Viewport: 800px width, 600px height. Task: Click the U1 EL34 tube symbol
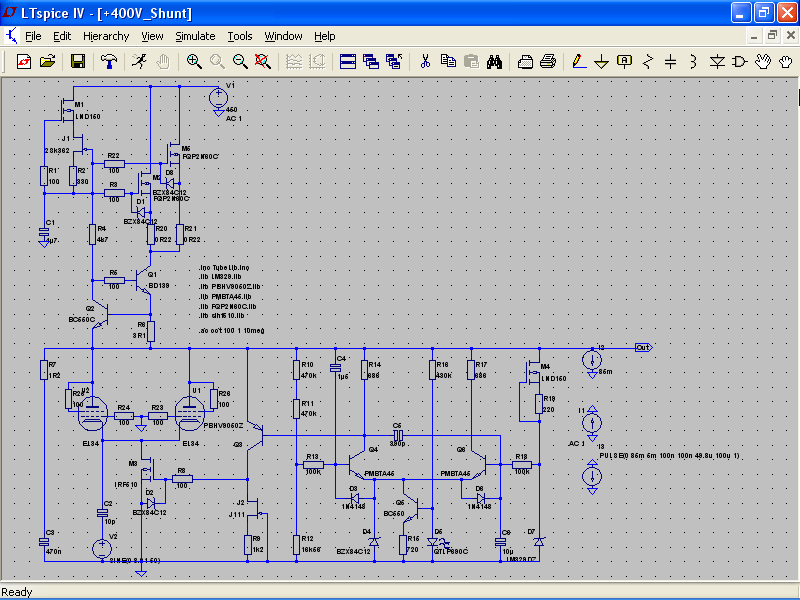coord(189,413)
